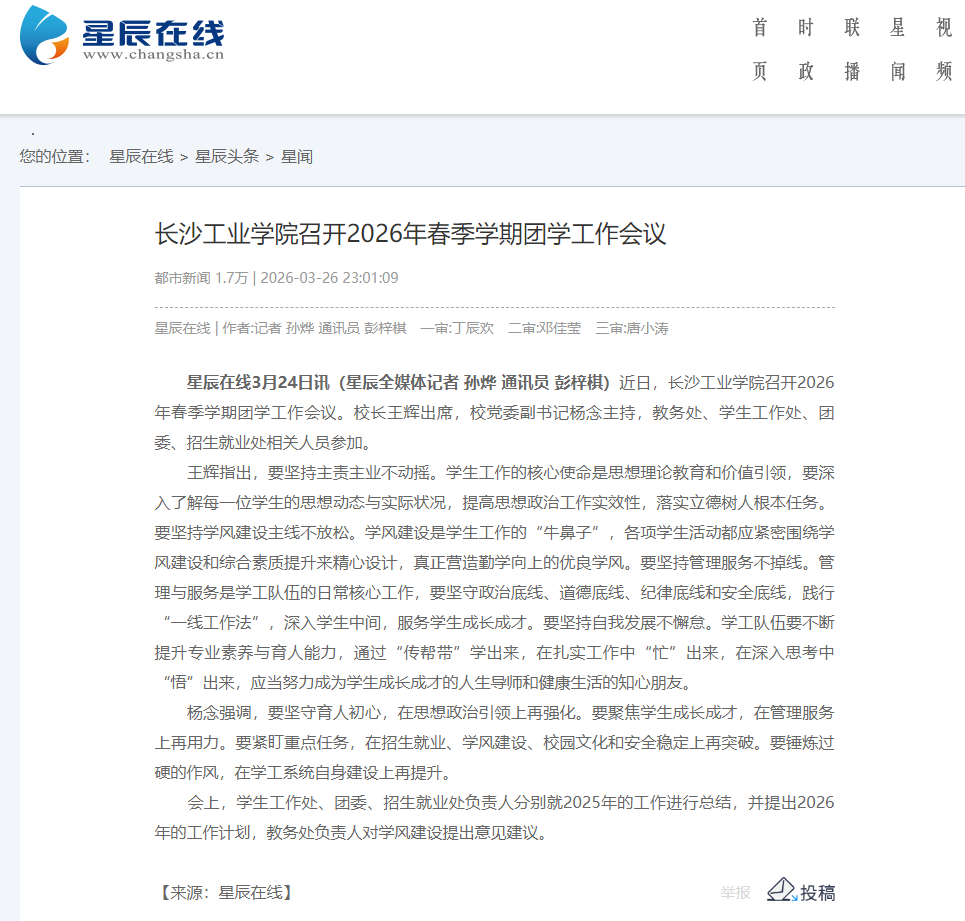
Task: Click the 星辰在线 swirl logo icon
Action: click(x=47, y=35)
